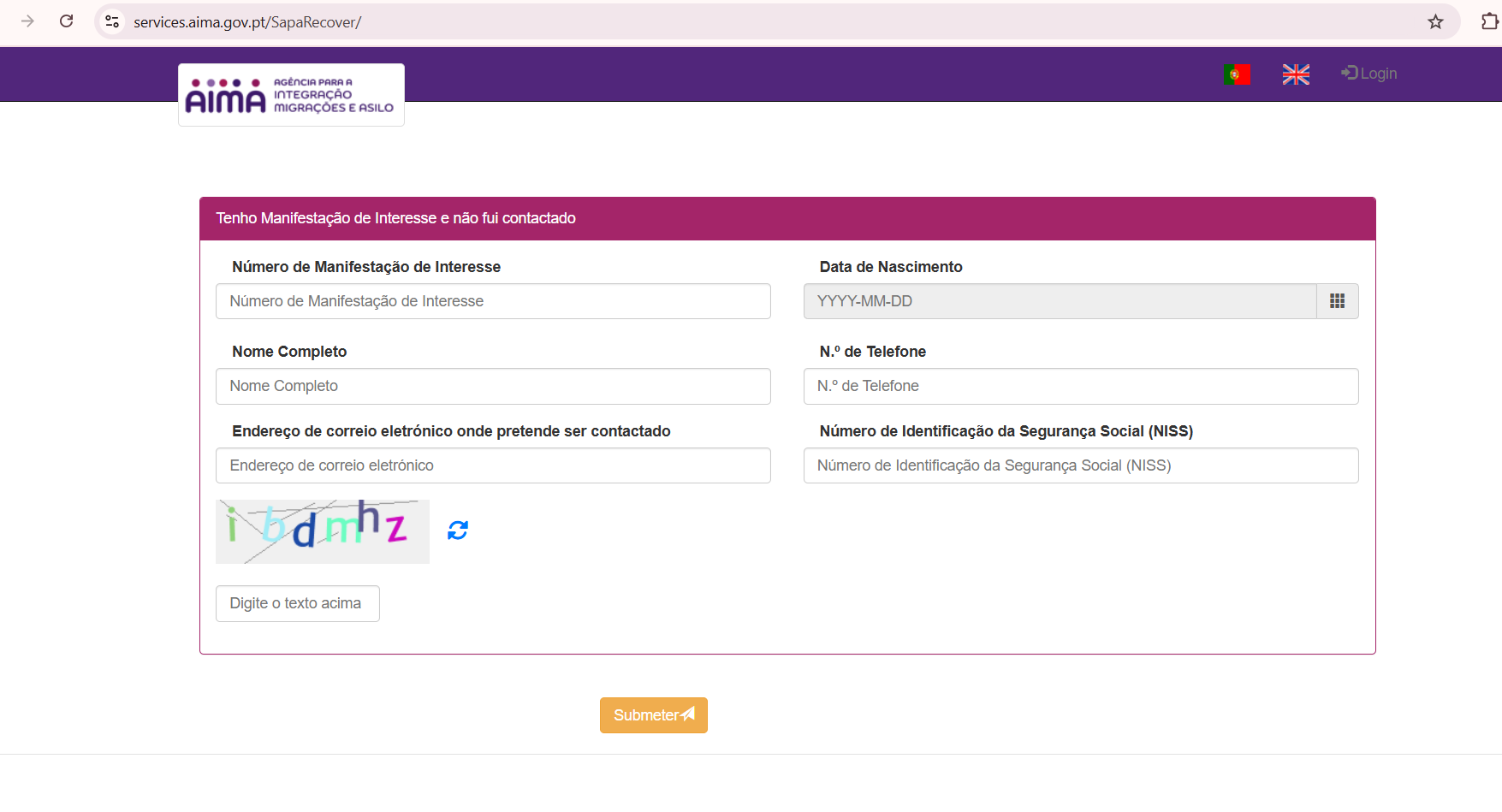Focus the email address input field
The image size is (1502, 812).
(x=493, y=465)
